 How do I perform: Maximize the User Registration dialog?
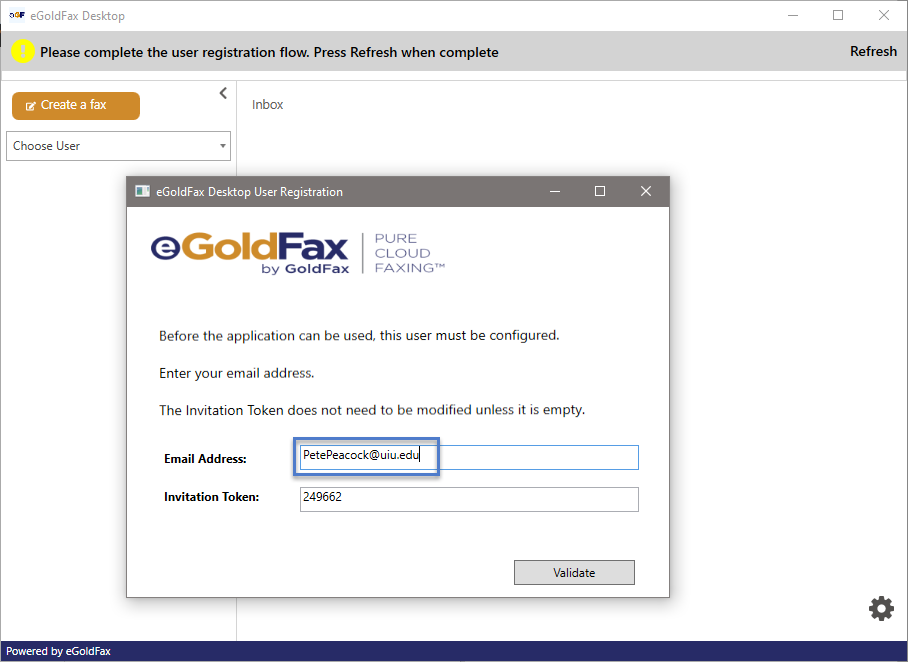(x=600, y=191)
